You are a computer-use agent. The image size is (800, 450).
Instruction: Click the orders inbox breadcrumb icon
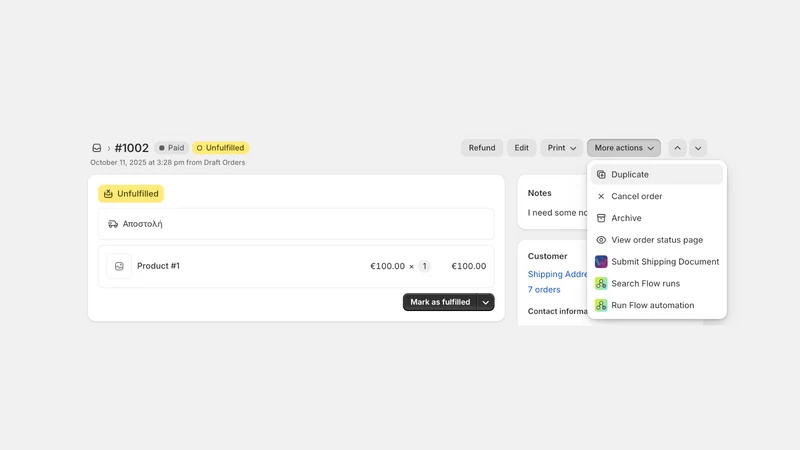click(96, 148)
